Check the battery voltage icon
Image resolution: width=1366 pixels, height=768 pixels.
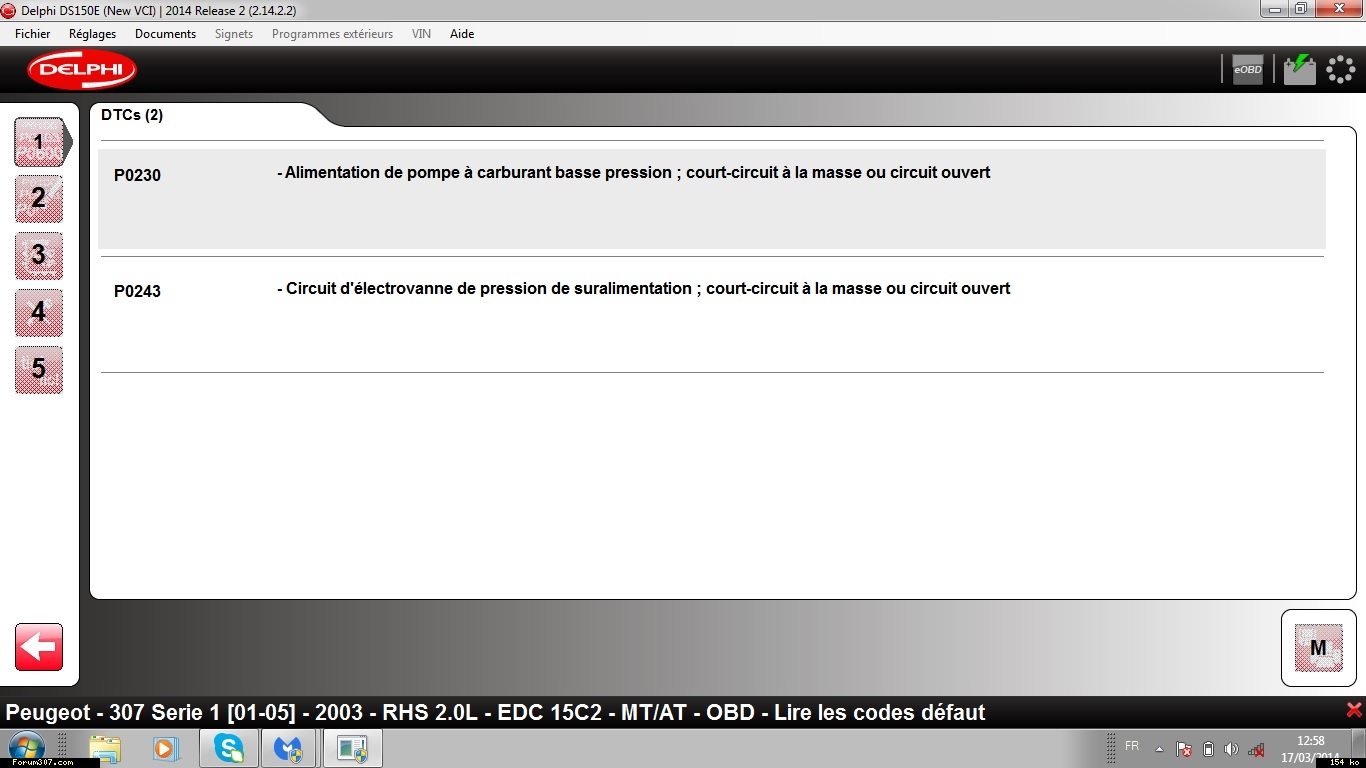point(1299,69)
